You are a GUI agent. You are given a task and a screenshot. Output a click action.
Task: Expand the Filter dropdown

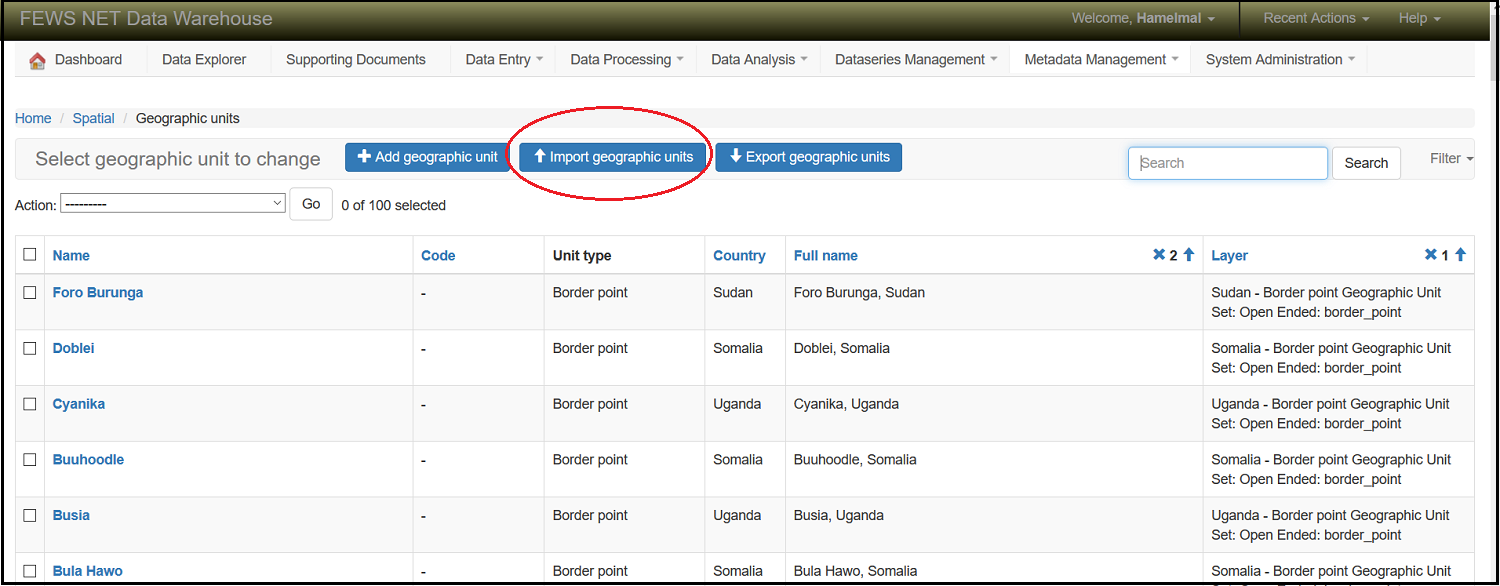click(1451, 158)
